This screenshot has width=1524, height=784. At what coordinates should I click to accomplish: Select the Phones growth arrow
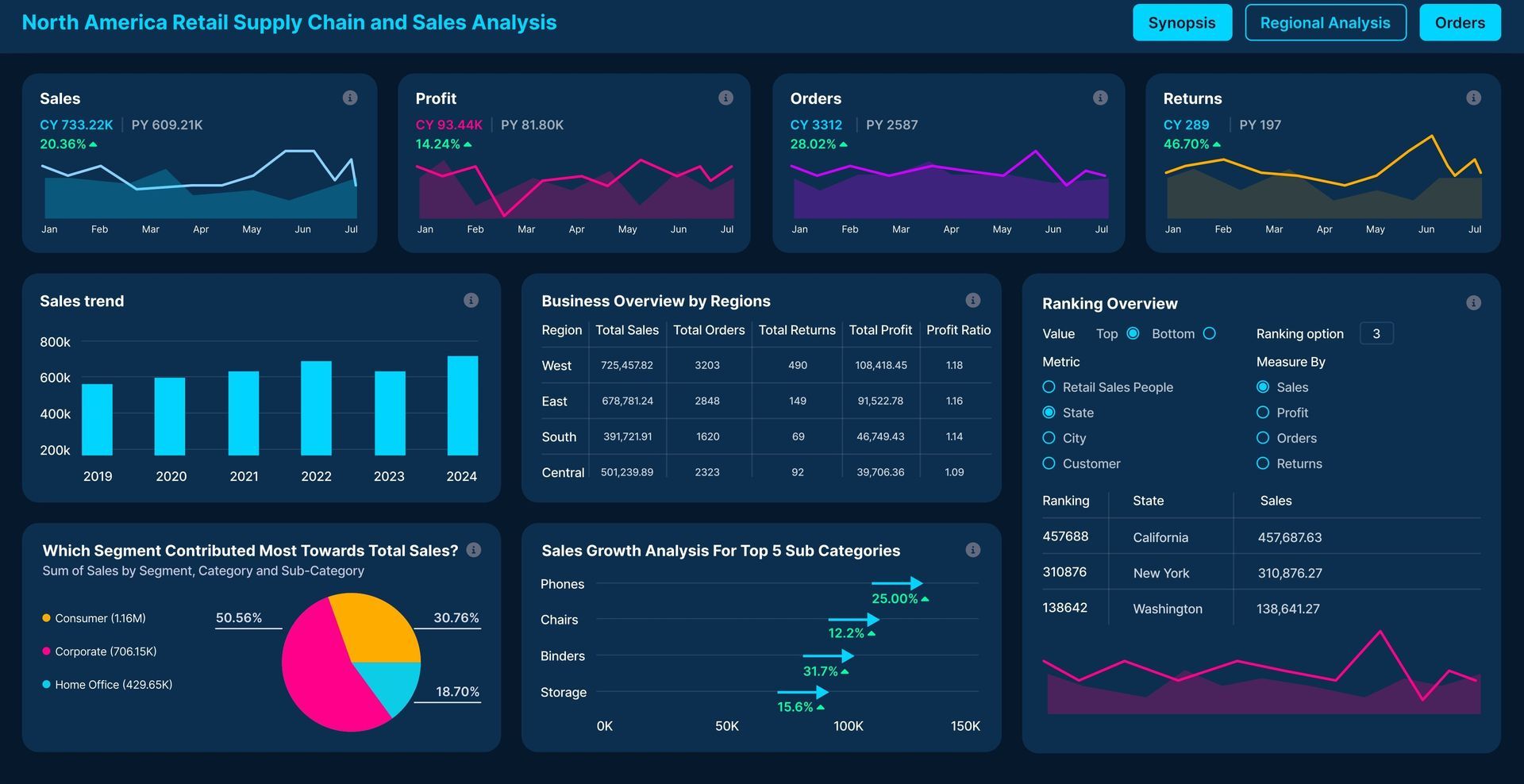[897, 583]
